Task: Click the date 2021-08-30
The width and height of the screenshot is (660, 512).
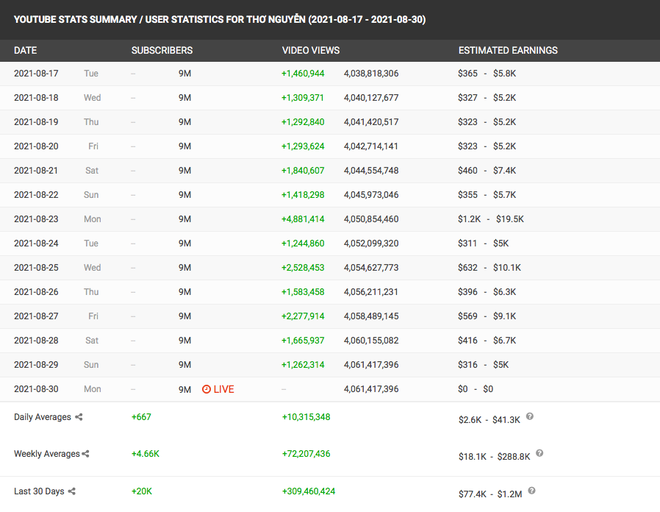Action: click(x=36, y=389)
